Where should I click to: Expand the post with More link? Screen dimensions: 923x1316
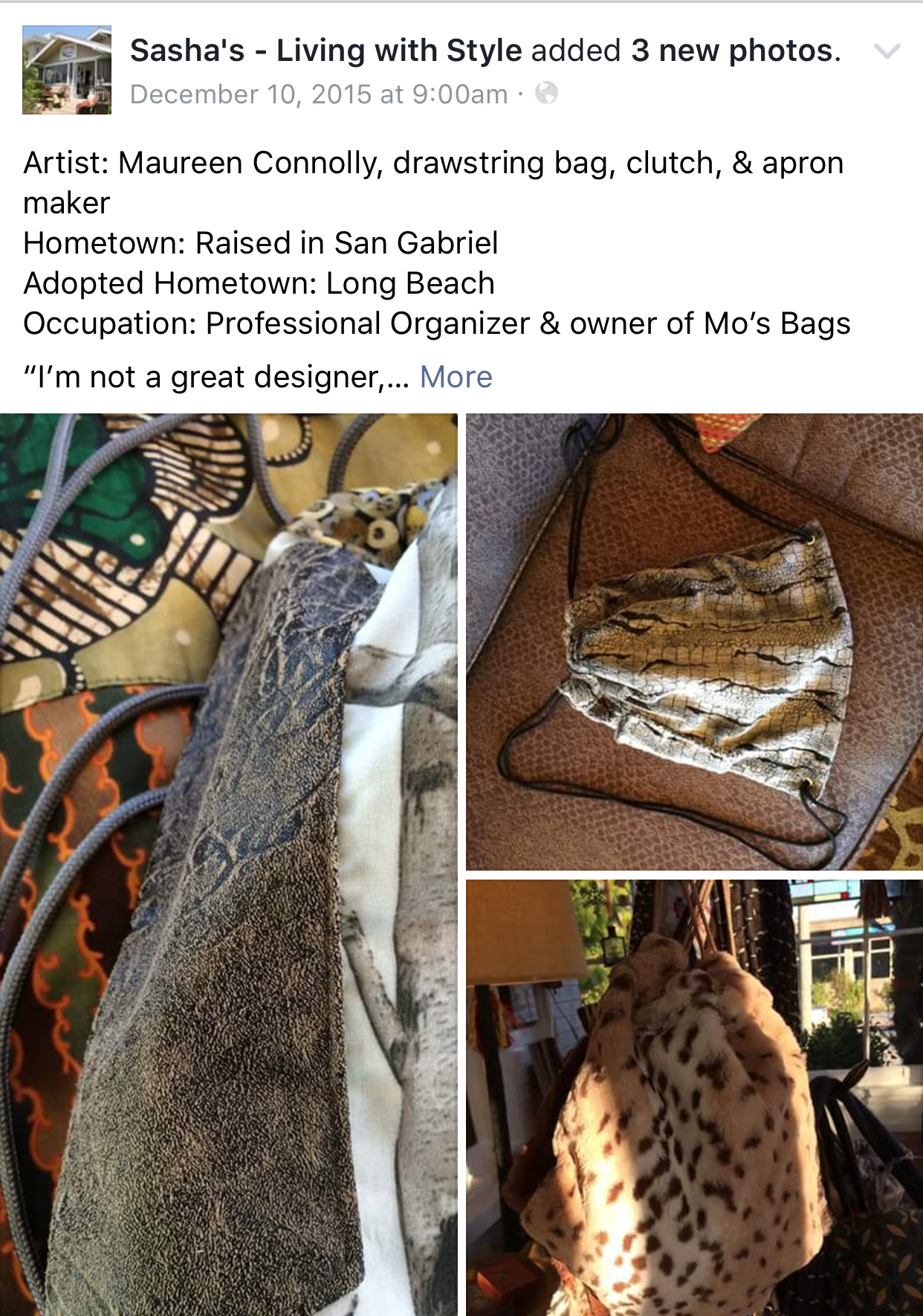tap(456, 377)
